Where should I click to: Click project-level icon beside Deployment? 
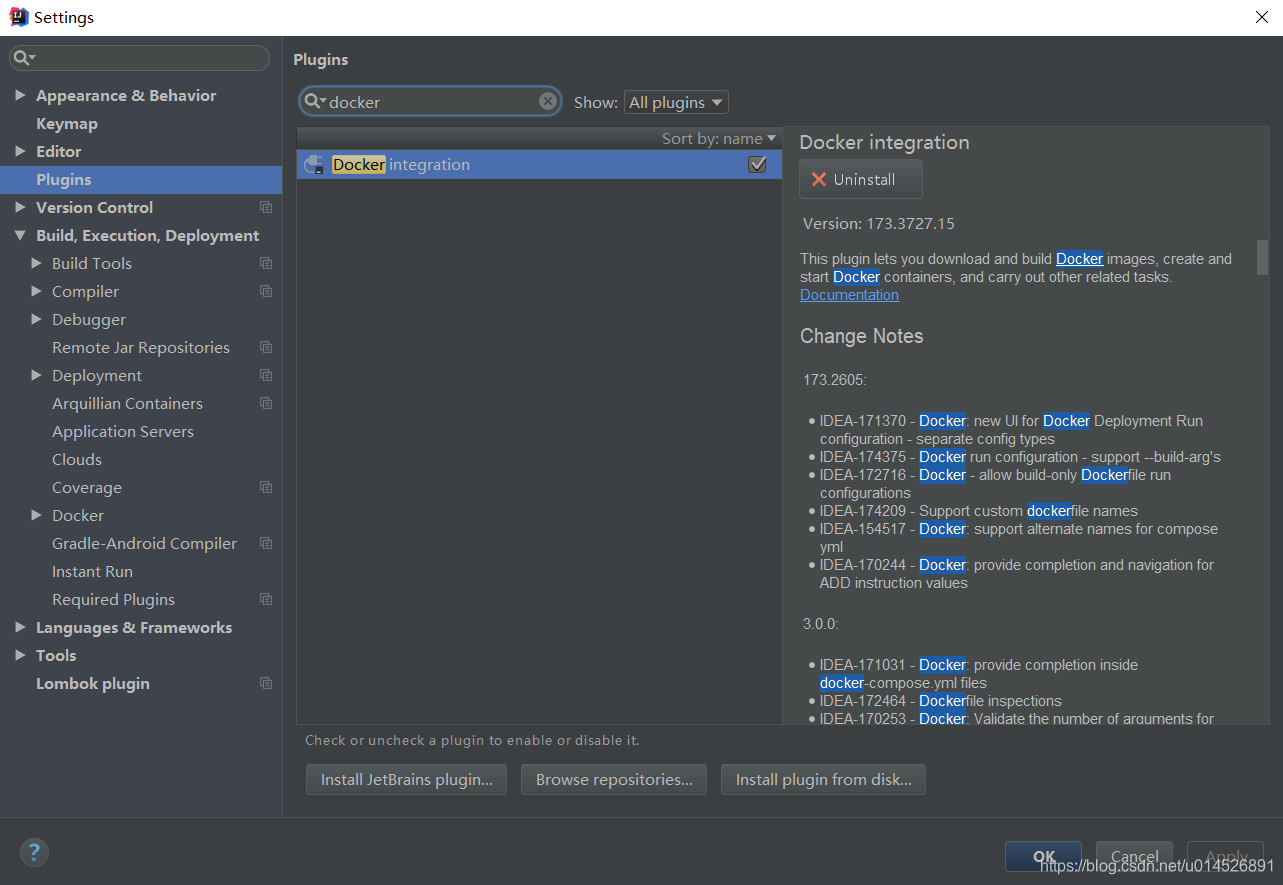coord(266,375)
